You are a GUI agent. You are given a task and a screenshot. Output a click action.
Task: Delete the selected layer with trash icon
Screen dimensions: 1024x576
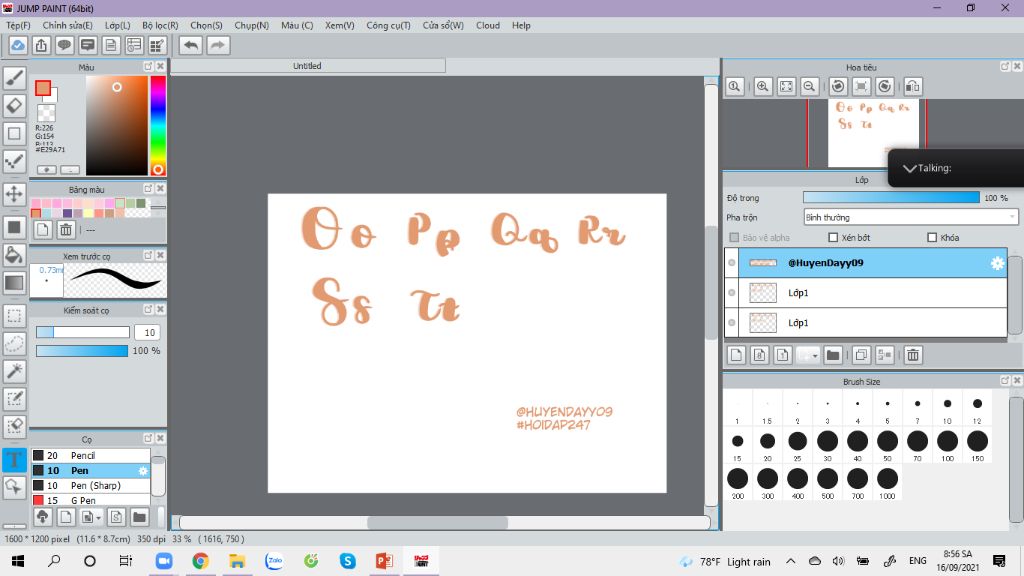(x=913, y=355)
